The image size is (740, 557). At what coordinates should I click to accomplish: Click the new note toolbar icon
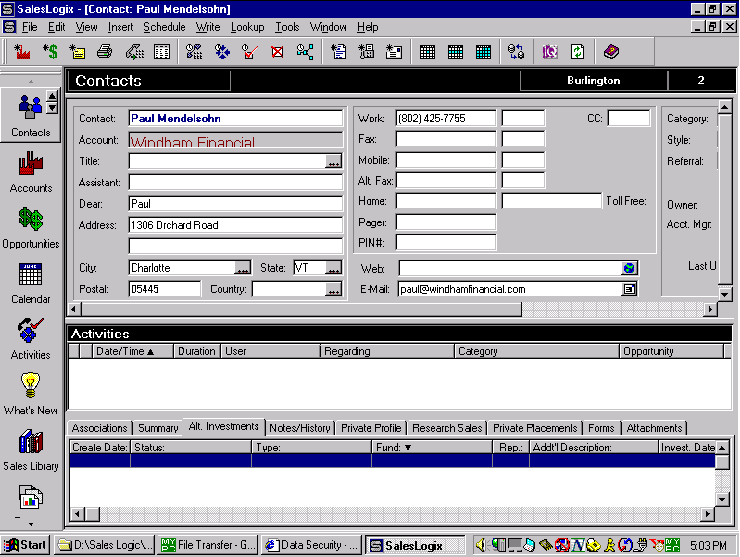(77, 51)
